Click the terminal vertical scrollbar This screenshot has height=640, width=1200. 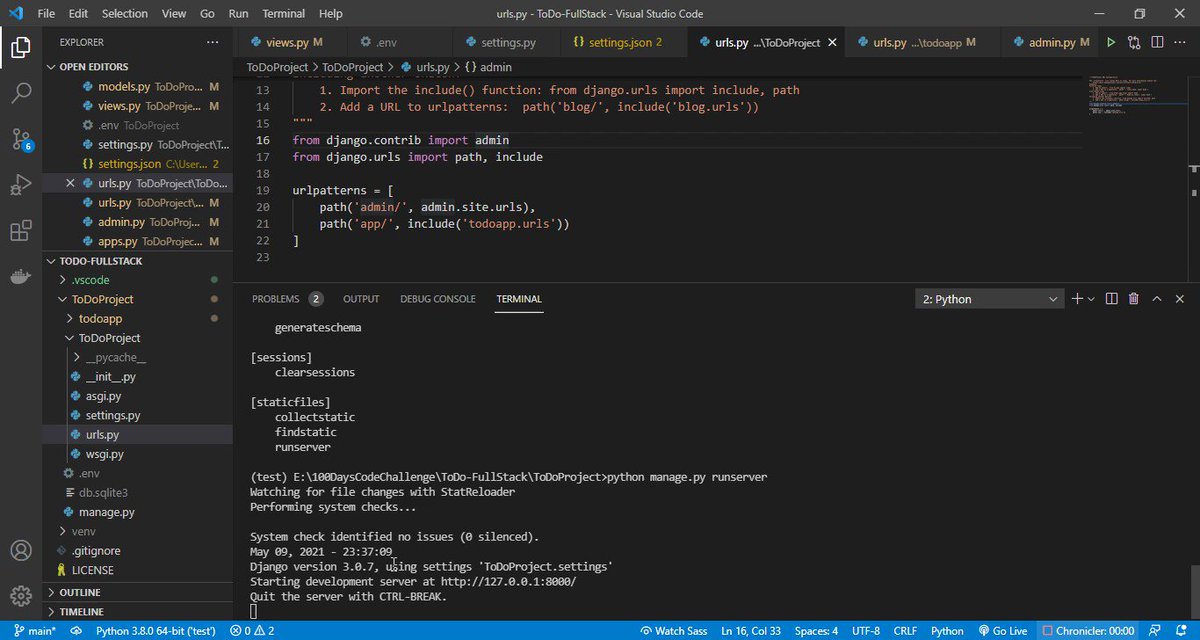[x=1194, y=592]
